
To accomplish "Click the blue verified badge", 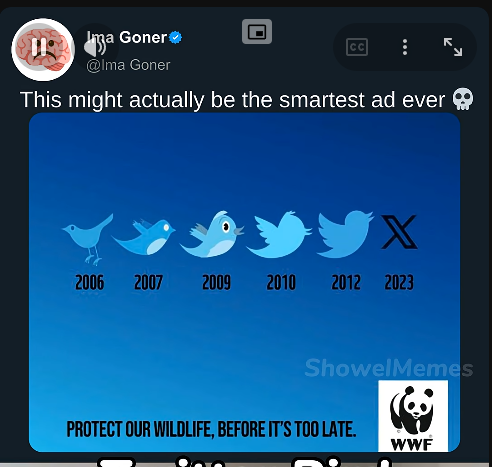I will pyautogui.click(x=176, y=37).
